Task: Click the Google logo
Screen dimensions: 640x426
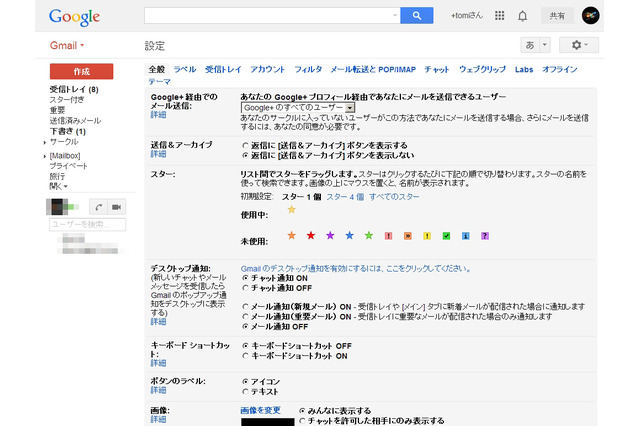Action: (x=74, y=17)
